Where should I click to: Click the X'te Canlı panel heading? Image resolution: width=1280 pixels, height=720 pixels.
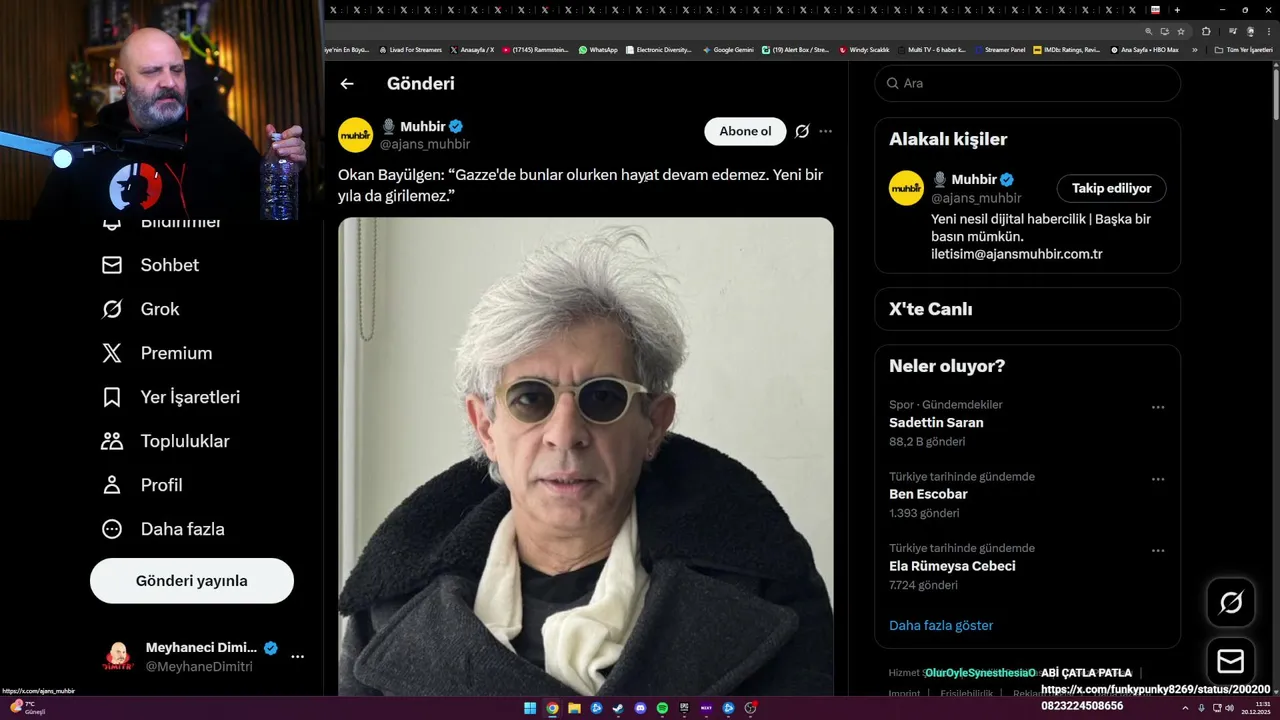coord(930,309)
